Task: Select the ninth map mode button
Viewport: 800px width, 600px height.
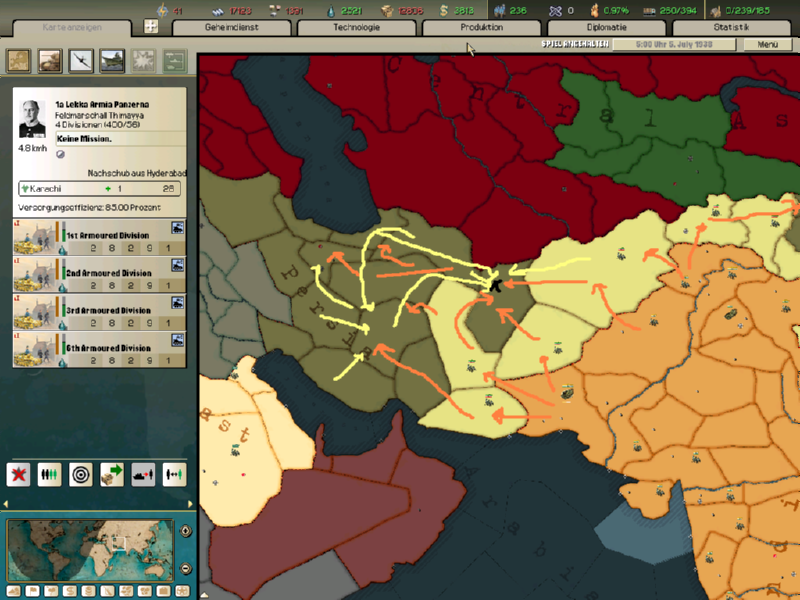Action: [163, 591]
